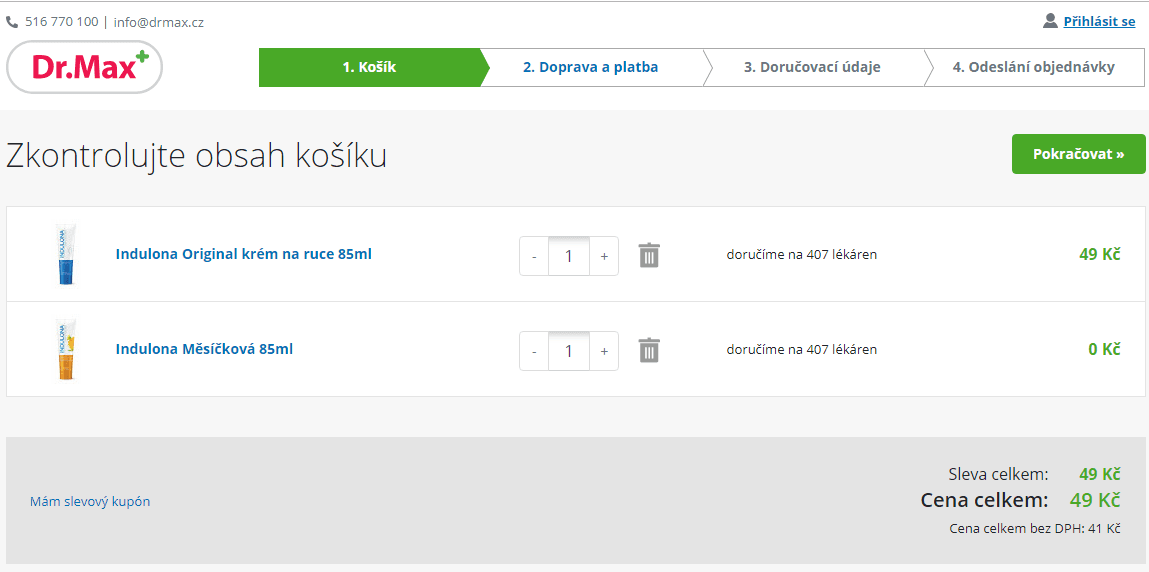The height and width of the screenshot is (572, 1149).
Task: Decrease quantity of Indulona Měsíčková
Action: [x=534, y=352]
